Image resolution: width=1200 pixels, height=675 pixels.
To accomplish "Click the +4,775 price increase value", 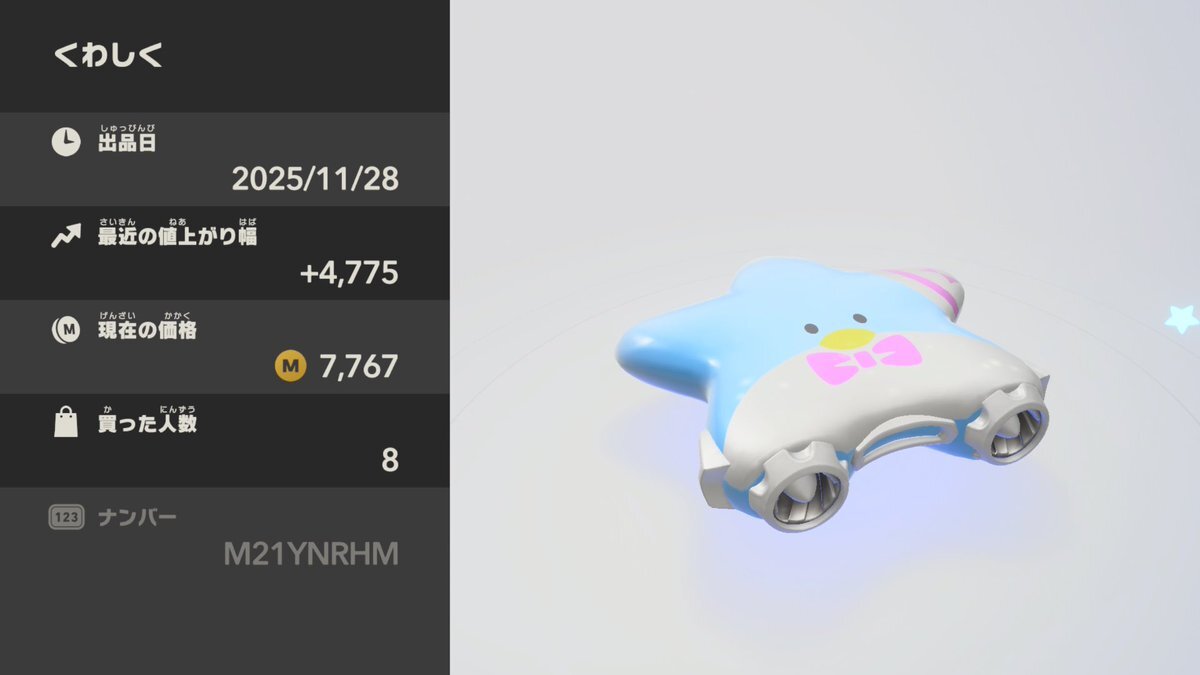I will coord(349,273).
